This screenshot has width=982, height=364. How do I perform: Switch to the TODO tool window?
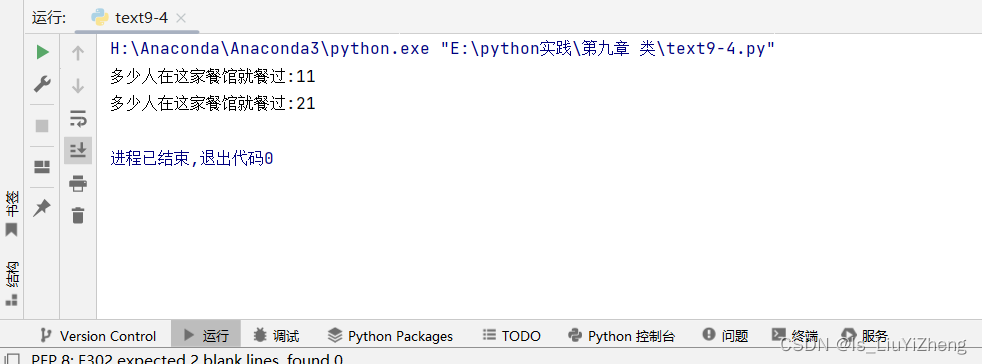click(x=512, y=336)
